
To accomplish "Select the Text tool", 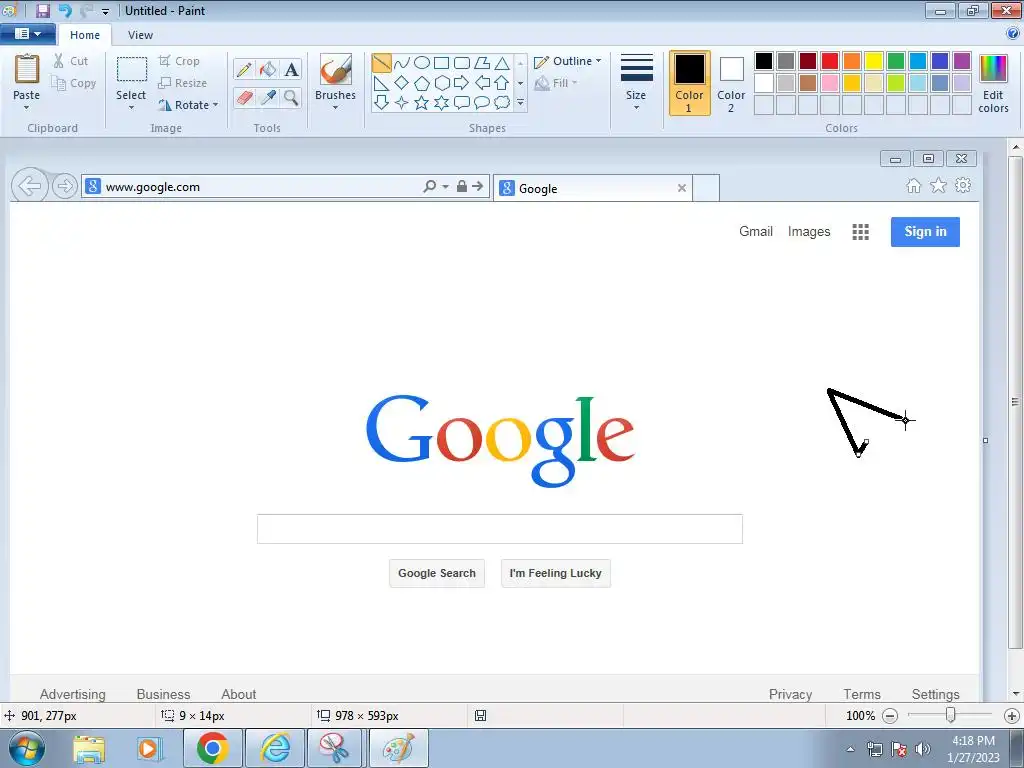I will (291, 70).
